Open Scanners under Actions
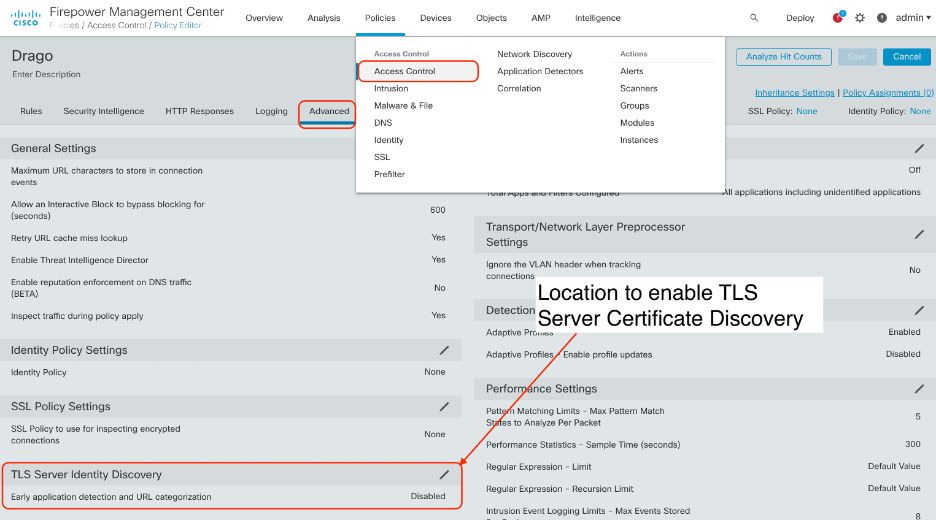The image size is (936, 520). point(639,88)
